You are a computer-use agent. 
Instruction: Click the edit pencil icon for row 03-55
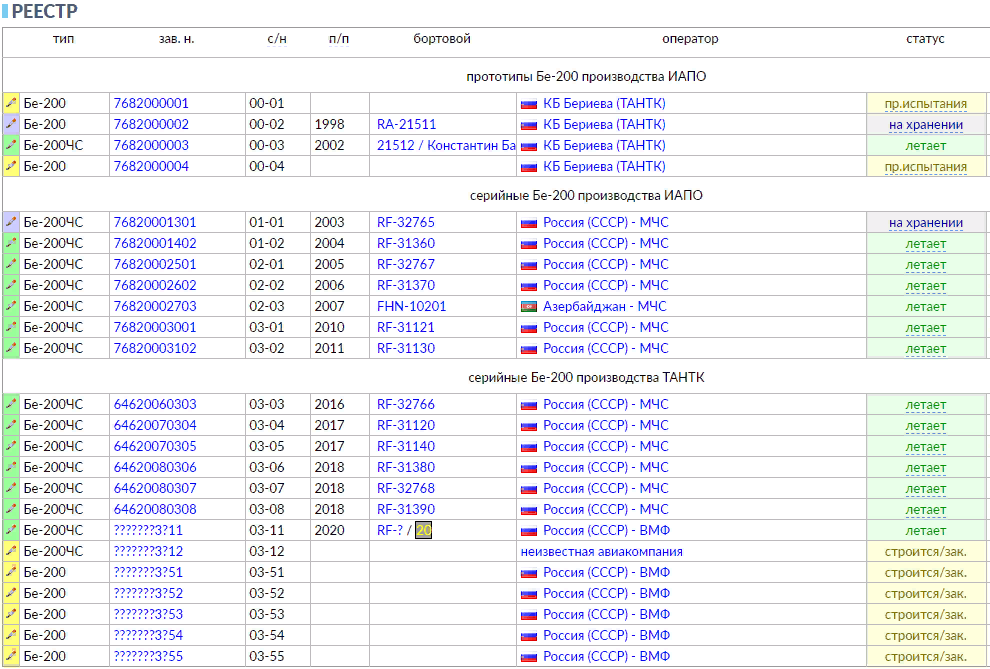[11, 656]
